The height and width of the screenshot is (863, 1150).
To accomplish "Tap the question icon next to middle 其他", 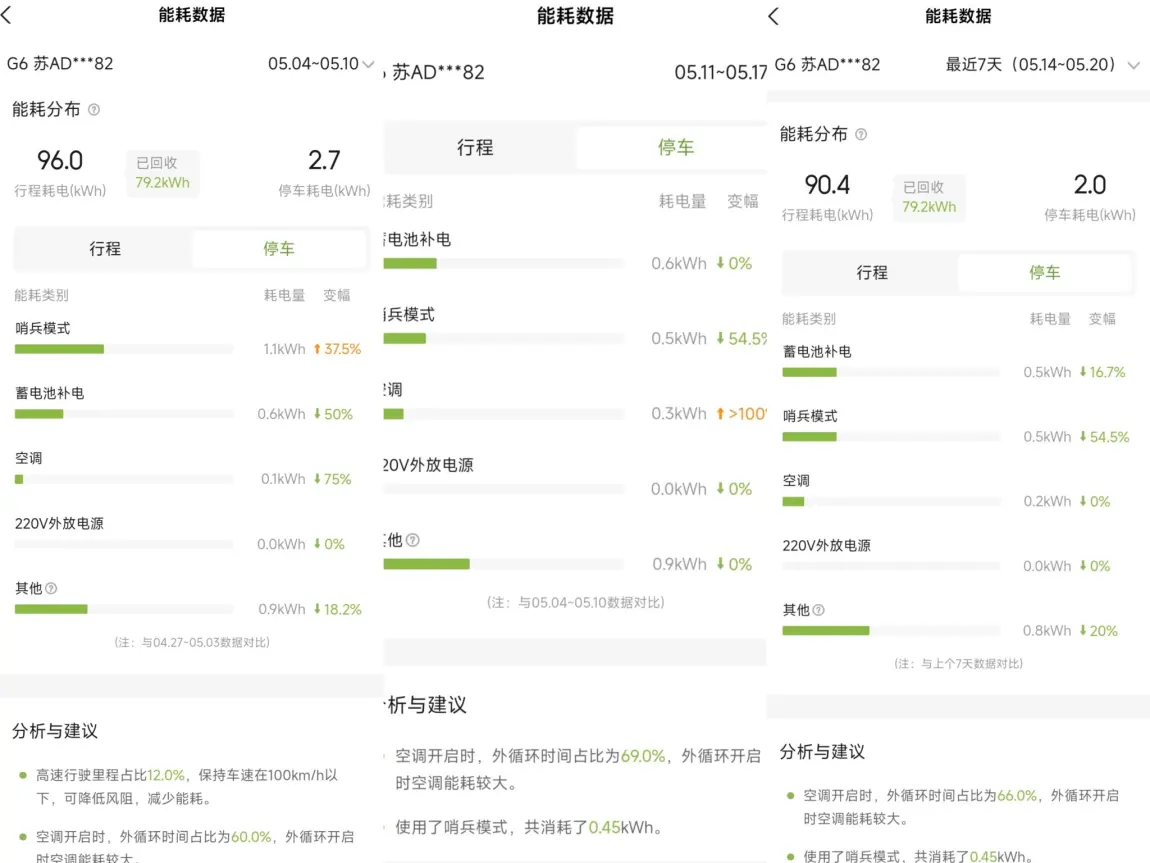I will click(x=413, y=540).
